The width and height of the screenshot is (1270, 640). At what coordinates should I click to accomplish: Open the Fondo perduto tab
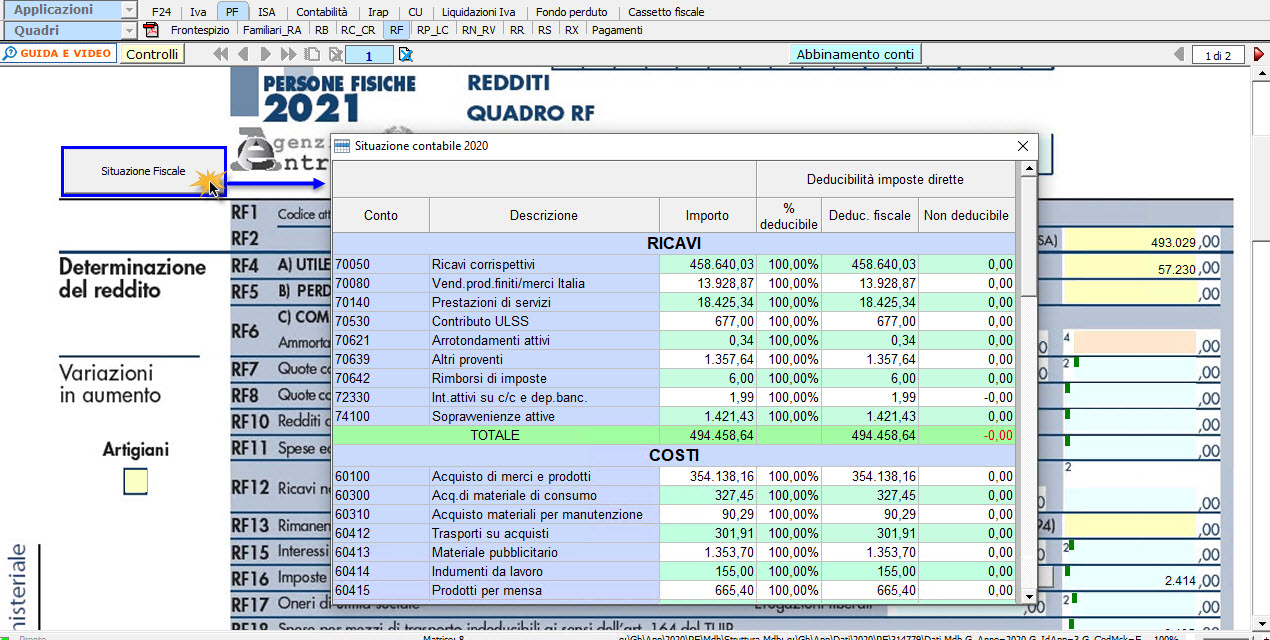[x=572, y=12]
